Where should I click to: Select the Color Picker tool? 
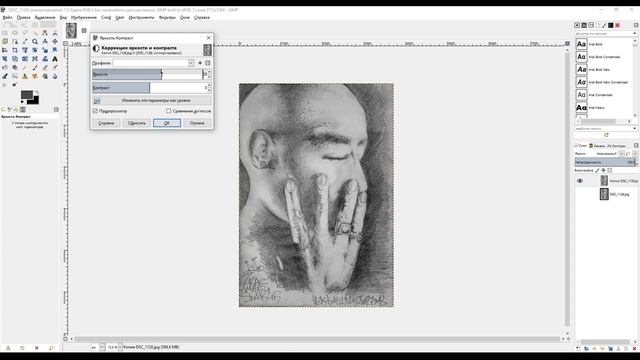pyautogui.click(x=25, y=41)
